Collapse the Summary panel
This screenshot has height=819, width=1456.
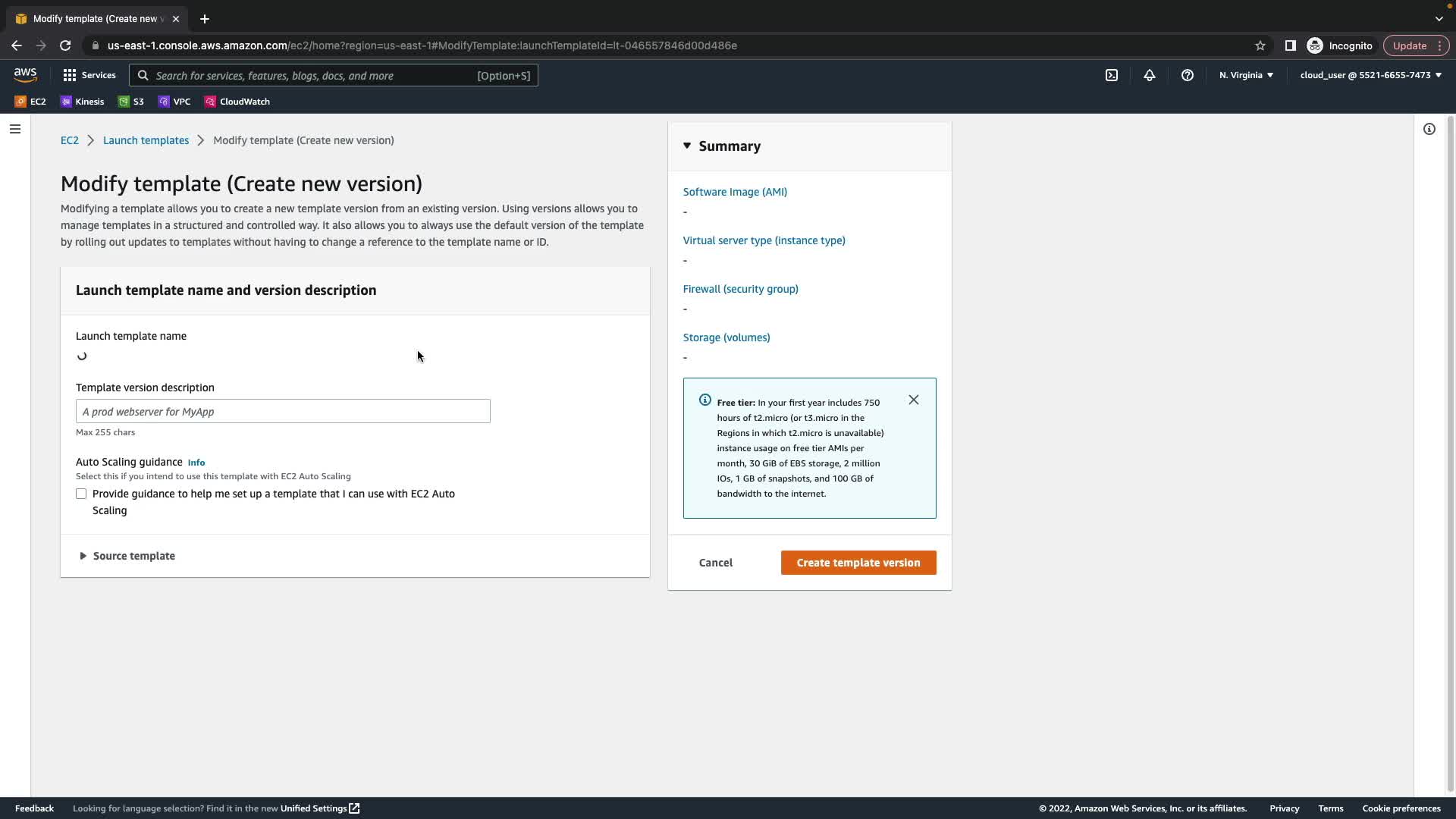click(721, 146)
